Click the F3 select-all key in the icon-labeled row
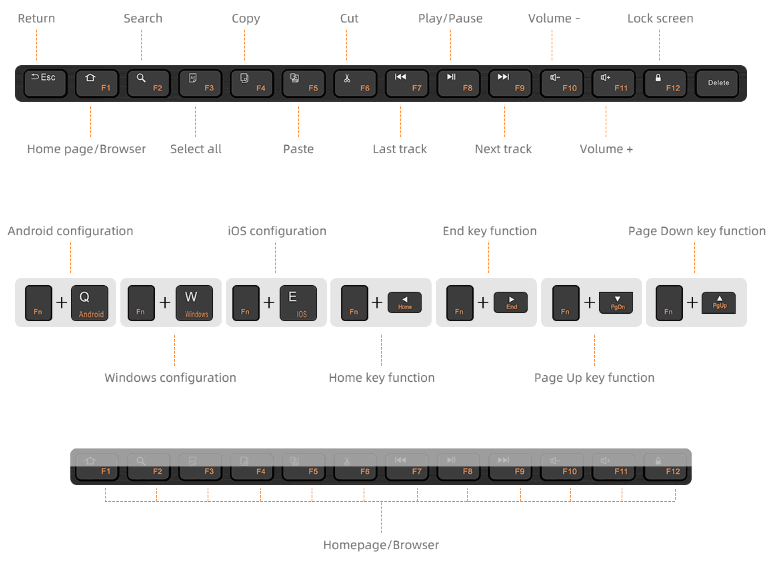The width and height of the screenshot is (779, 573). [200, 83]
